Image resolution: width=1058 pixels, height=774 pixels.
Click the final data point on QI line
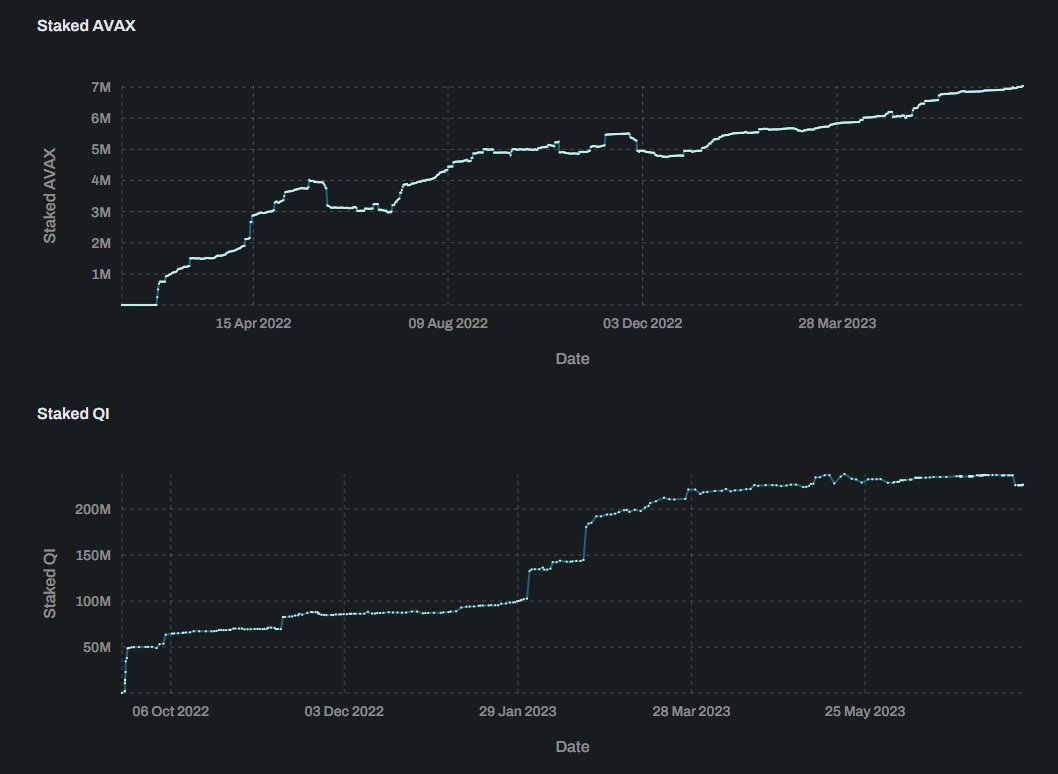[1022, 485]
